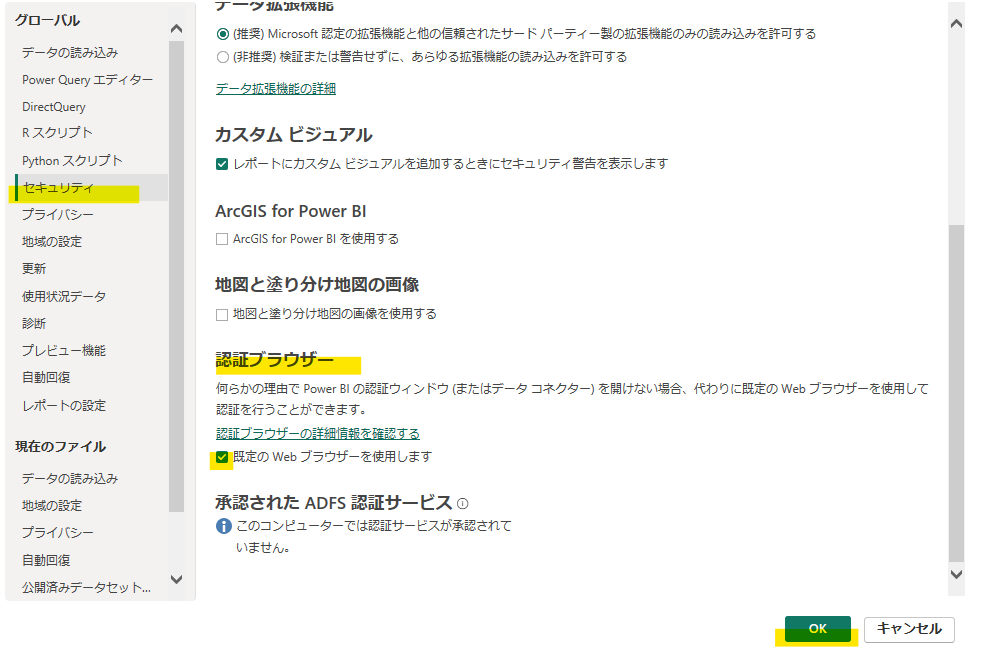
Task: Click info icon next to ADFS 認証サービス heading
Action: coord(463,503)
